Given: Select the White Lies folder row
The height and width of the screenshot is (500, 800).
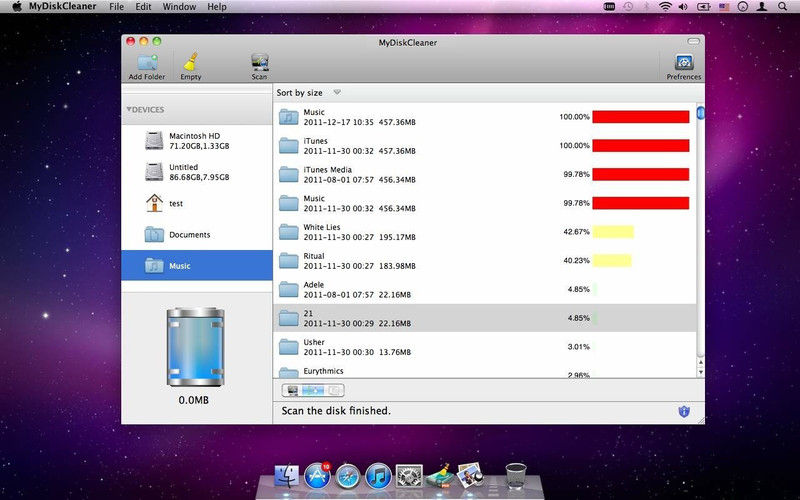Looking at the screenshot, I should click(485, 232).
